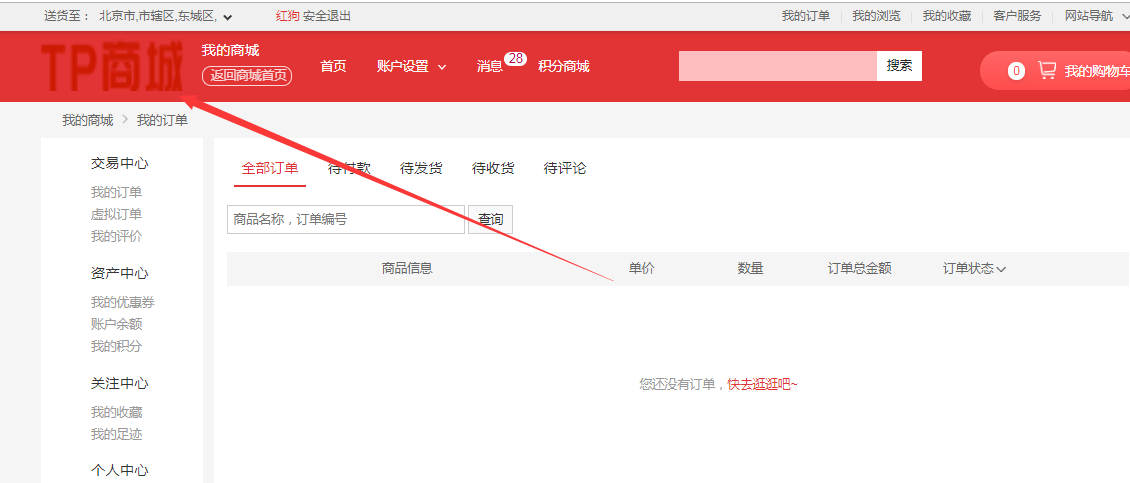
Task: Open the shopping cart icon
Action: (1047, 70)
